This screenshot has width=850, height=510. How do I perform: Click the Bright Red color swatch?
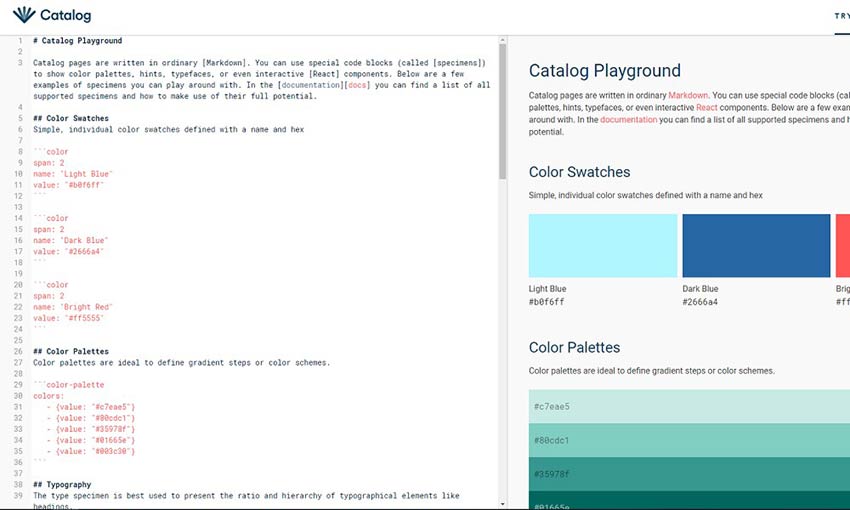click(x=843, y=246)
